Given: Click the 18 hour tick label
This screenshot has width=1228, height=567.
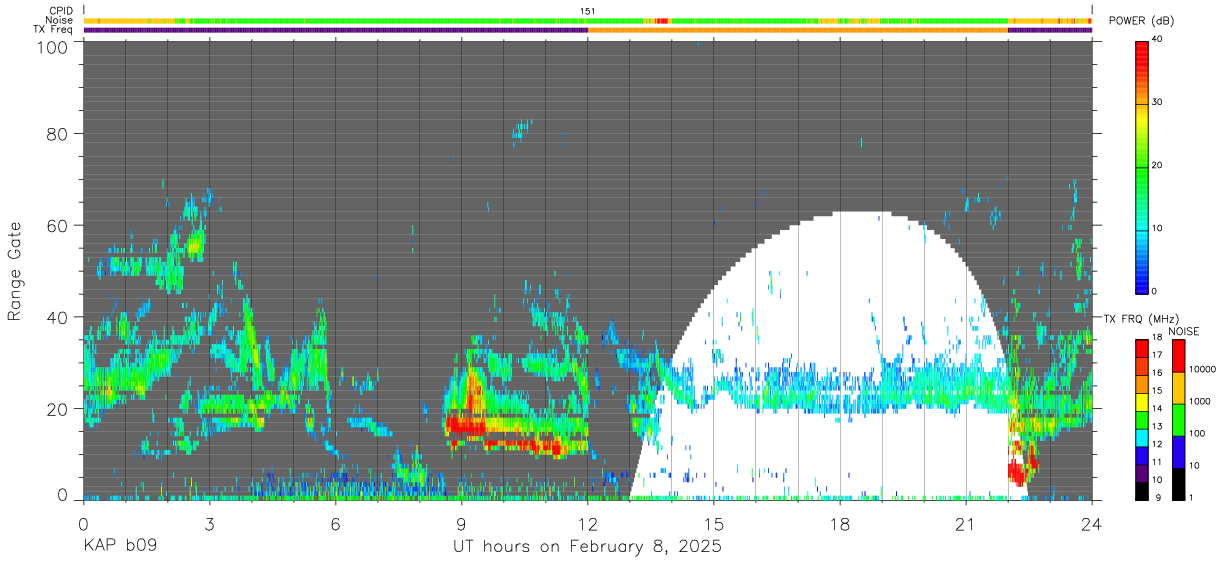Looking at the screenshot, I should (839, 524).
